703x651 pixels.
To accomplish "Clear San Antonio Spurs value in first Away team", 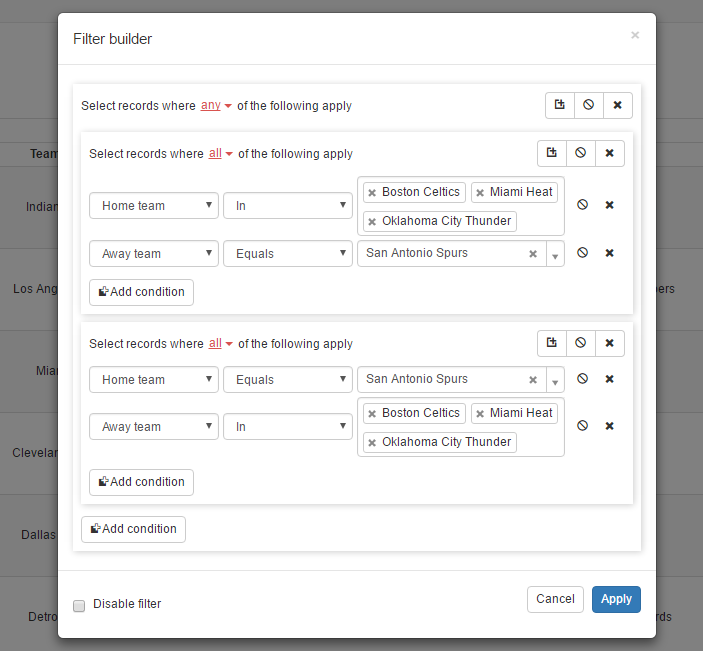I will pyautogui.click(x=533, y=254).
